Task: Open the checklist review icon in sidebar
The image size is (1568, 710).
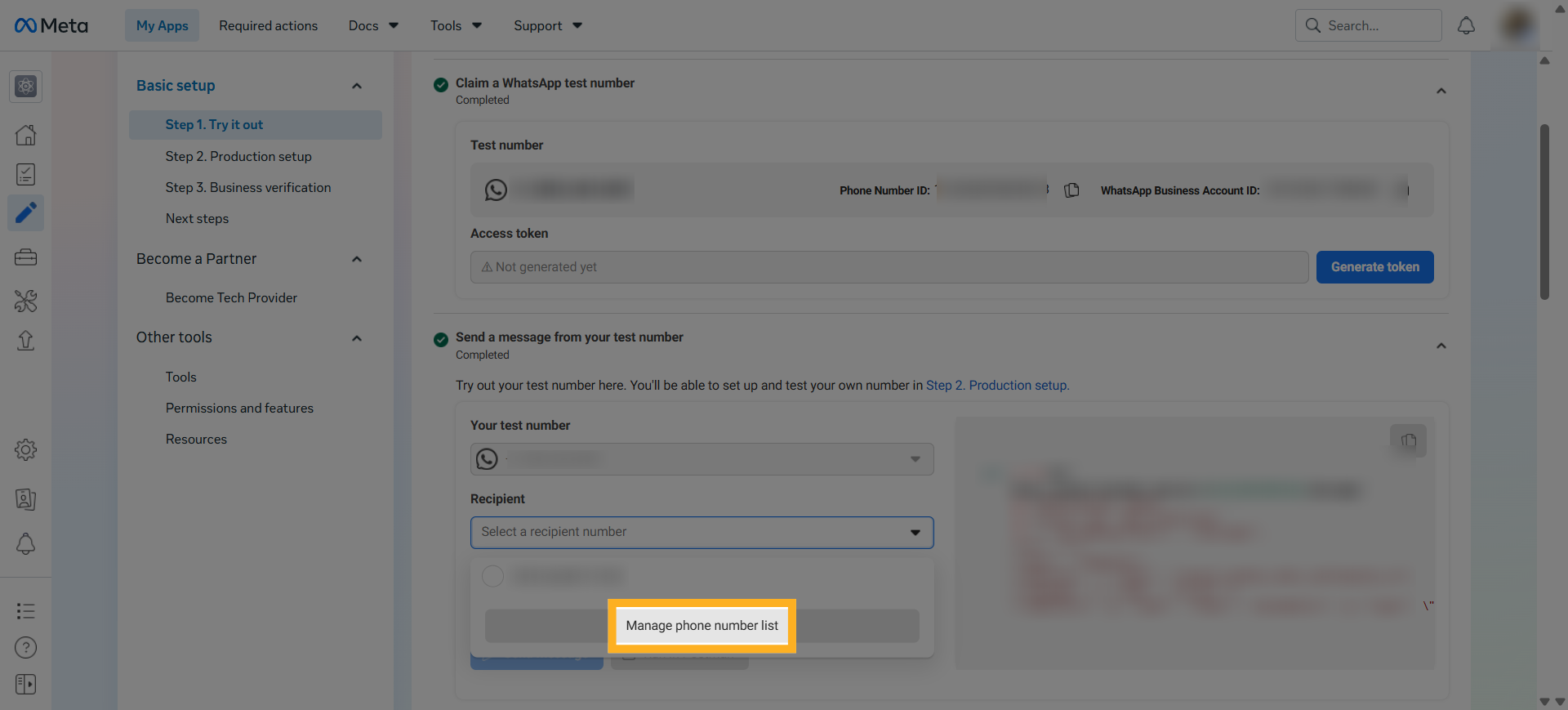Action: (25, 174)
